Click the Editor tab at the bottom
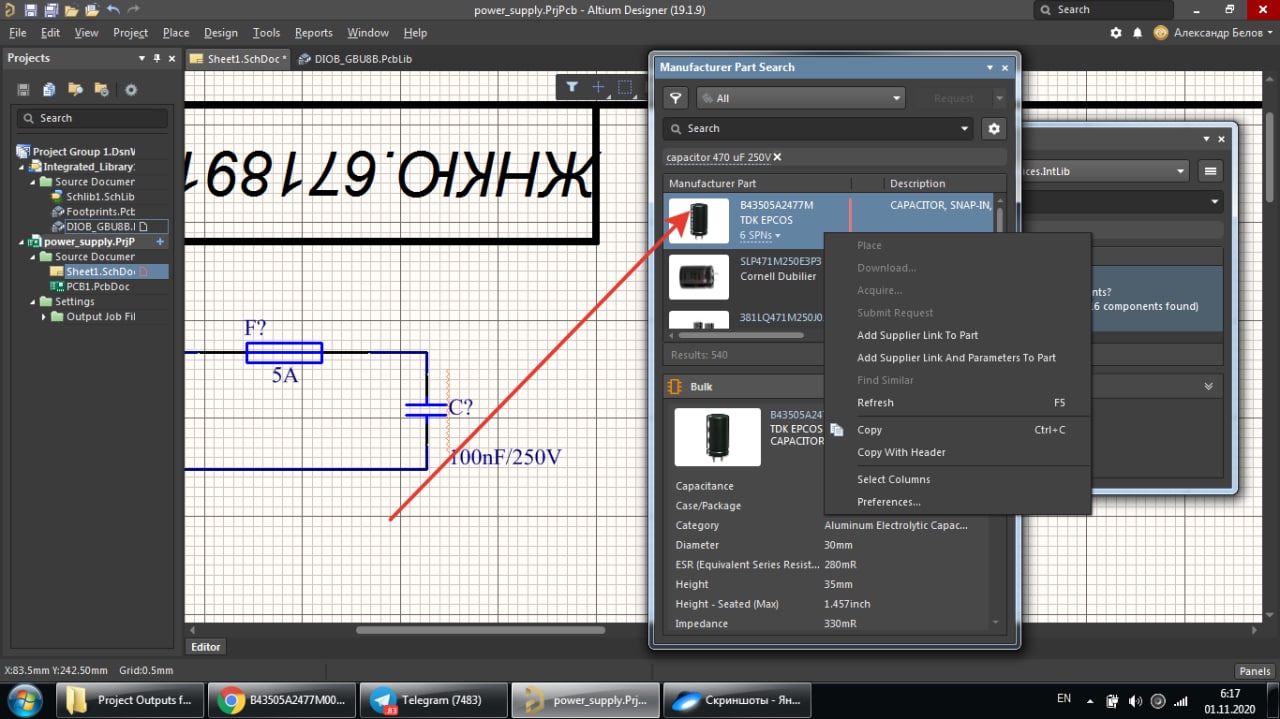The width and height of the screenshot is (1280, 719). (206, 647)
